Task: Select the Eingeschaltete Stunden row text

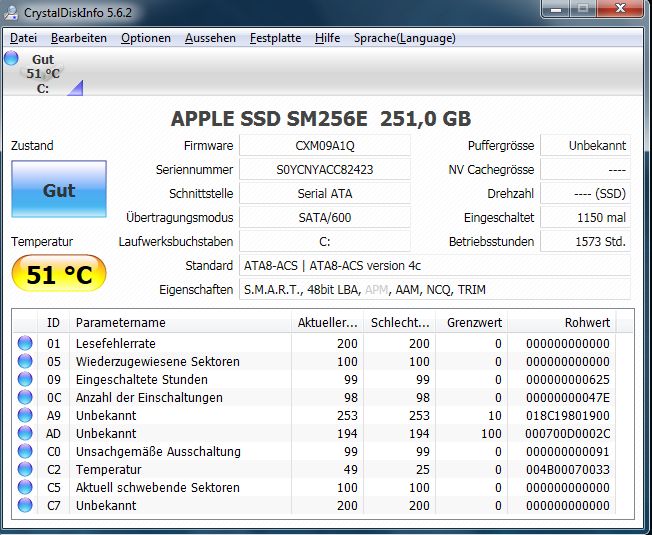Action: (142, 379)
